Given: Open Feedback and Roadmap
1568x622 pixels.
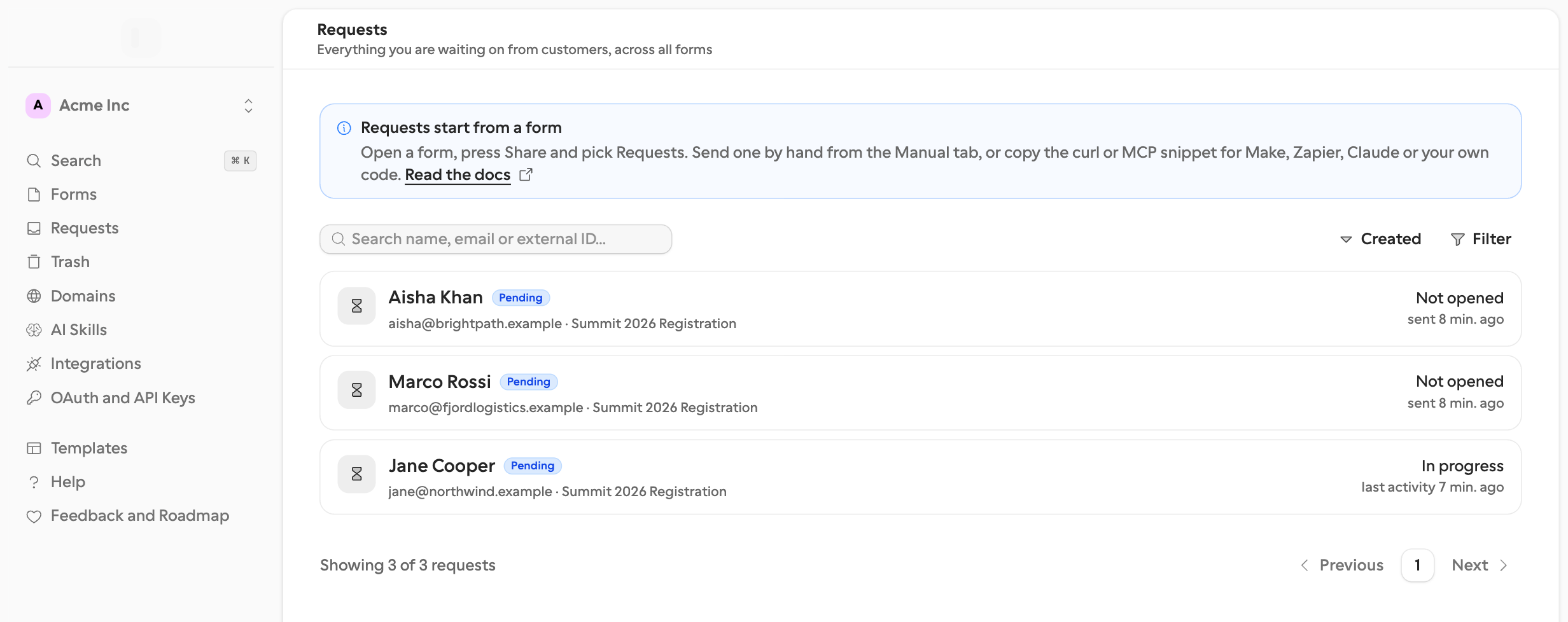Looking at the screenshot, I should point(141,516).
